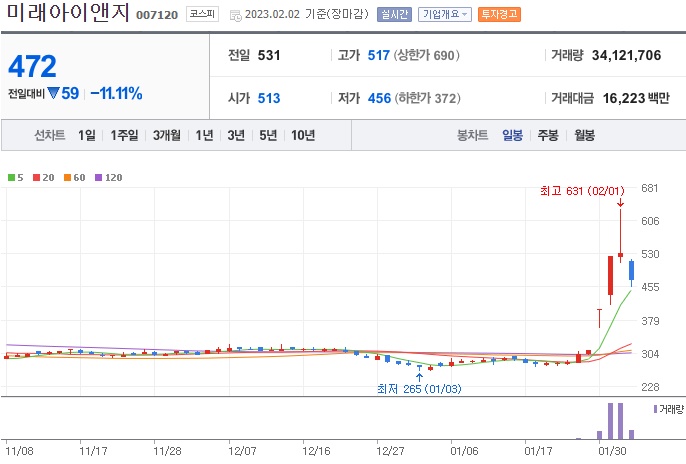Click the 01/30 date axis label
The image size is (686, 464).
coord(612,451)
